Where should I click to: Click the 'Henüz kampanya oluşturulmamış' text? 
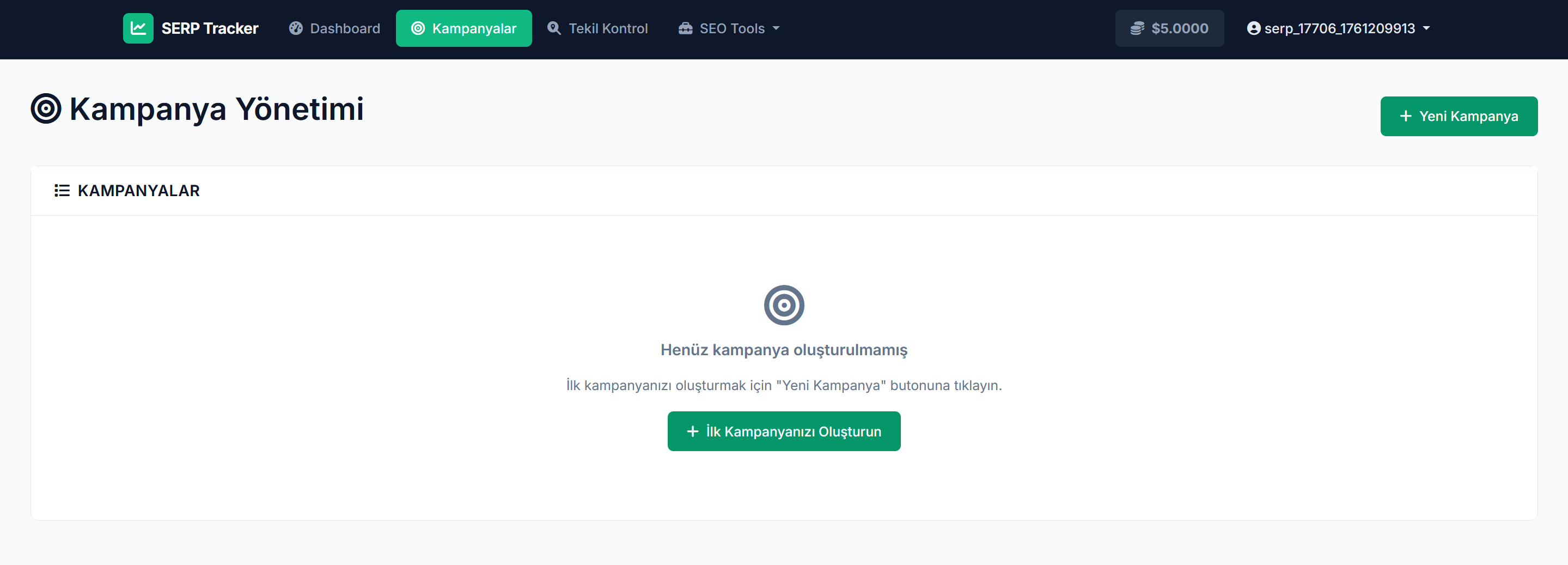coord(784,350)
